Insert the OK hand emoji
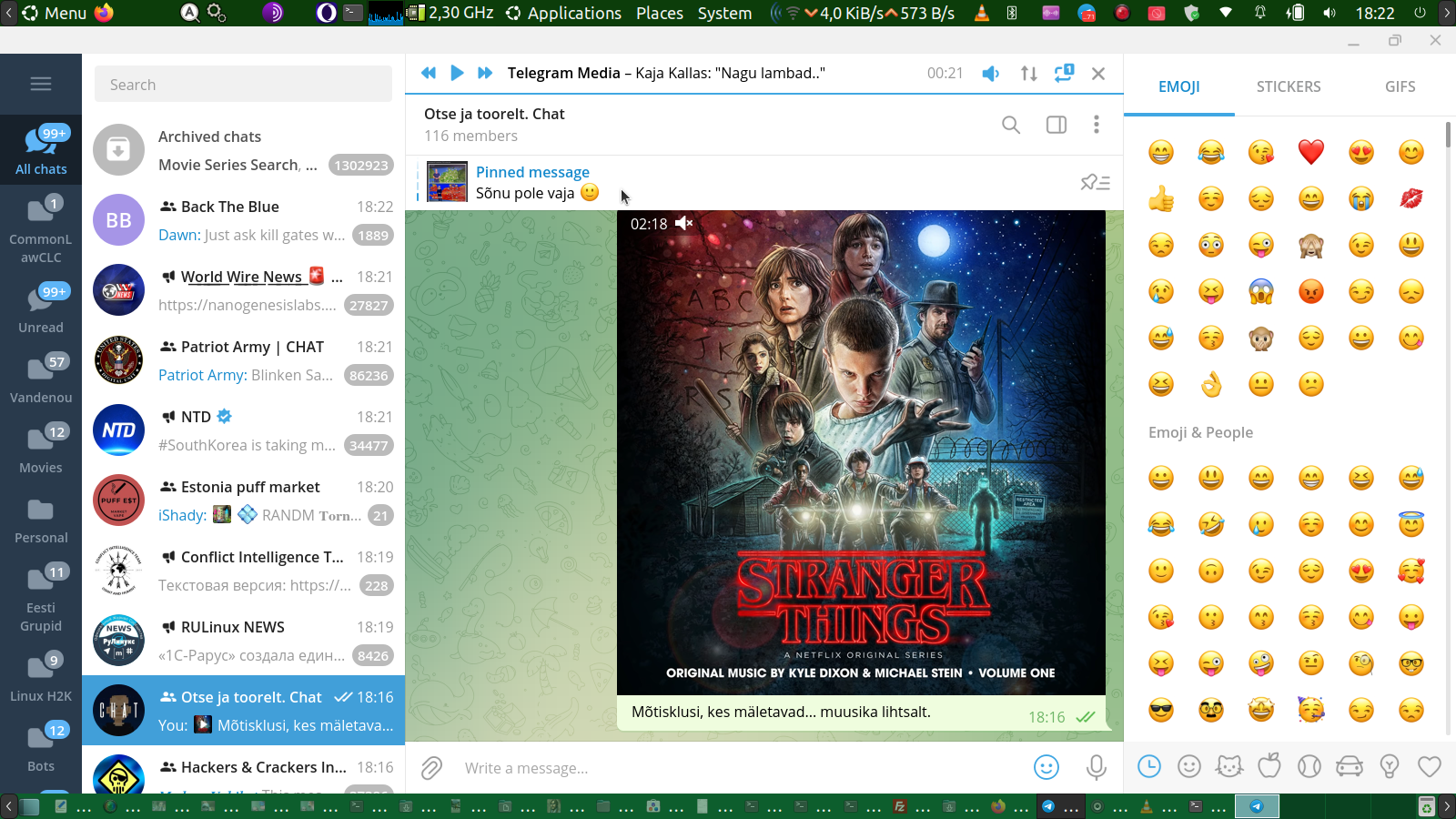This screenshot has height=819, width=1456. click(1211, 384)
